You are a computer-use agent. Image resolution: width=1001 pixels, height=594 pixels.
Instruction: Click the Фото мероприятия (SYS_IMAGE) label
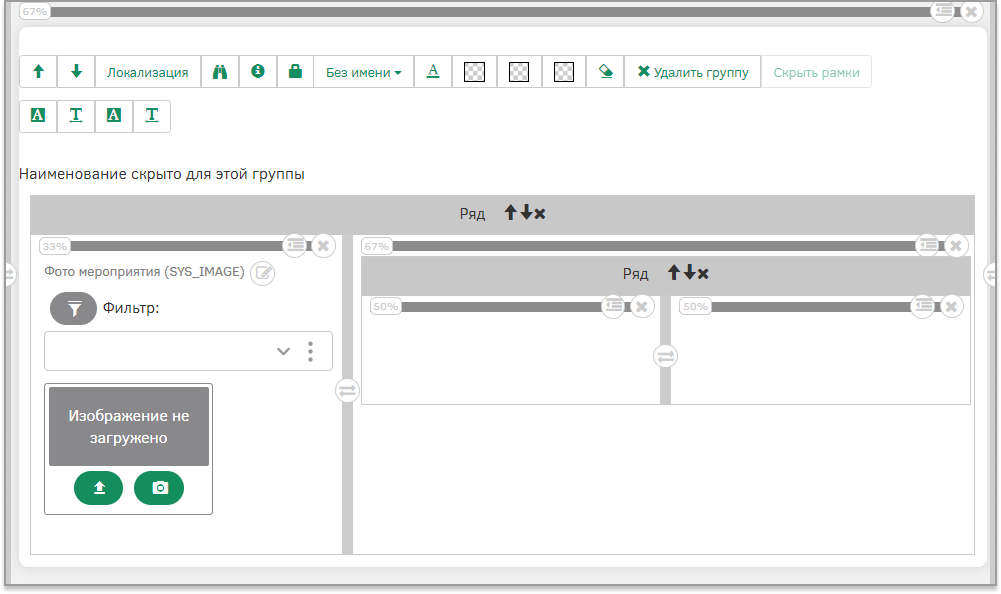point(144,272)
